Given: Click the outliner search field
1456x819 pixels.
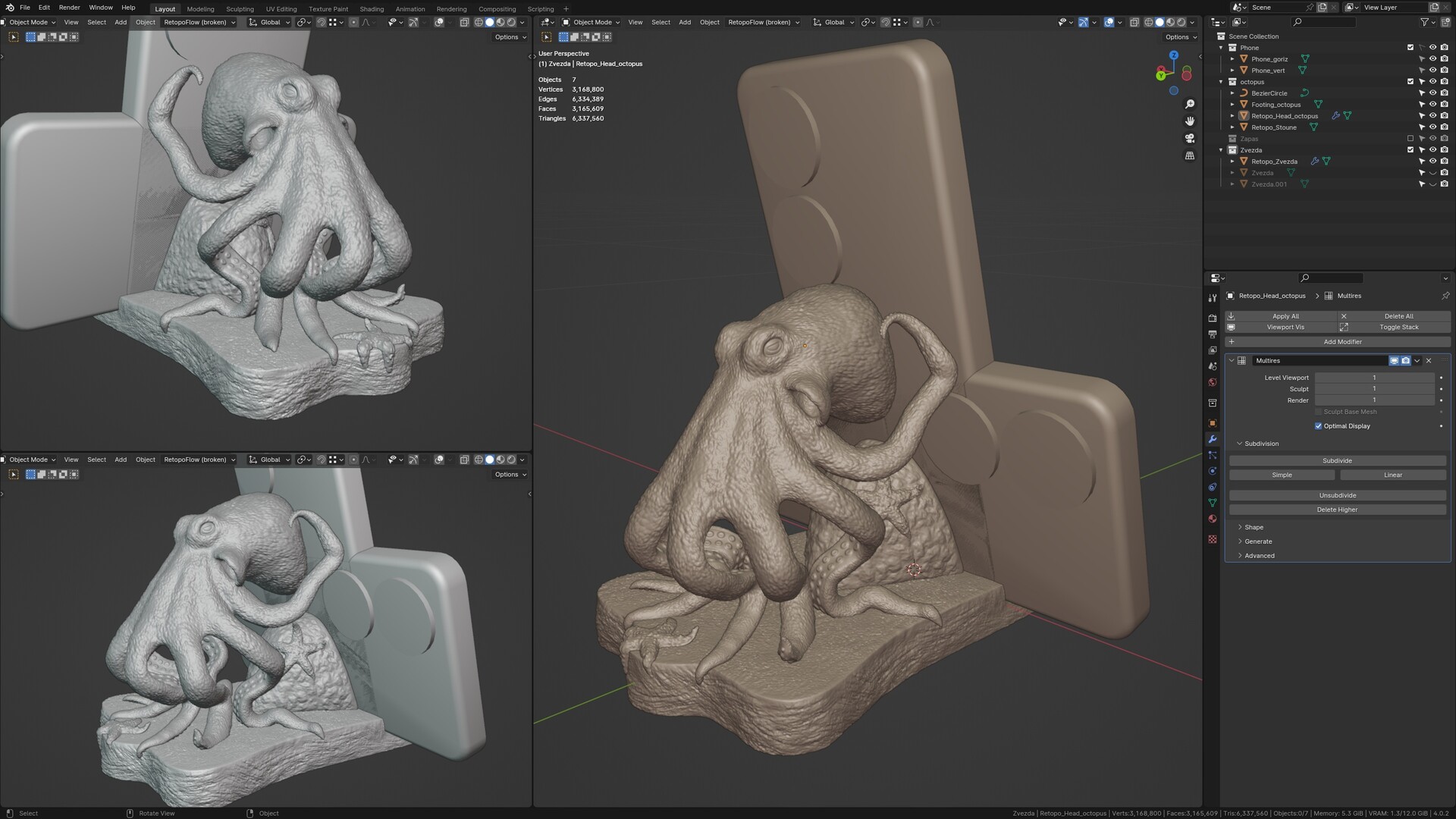Looking at the screenshot, I should (x=1323, y=22).
